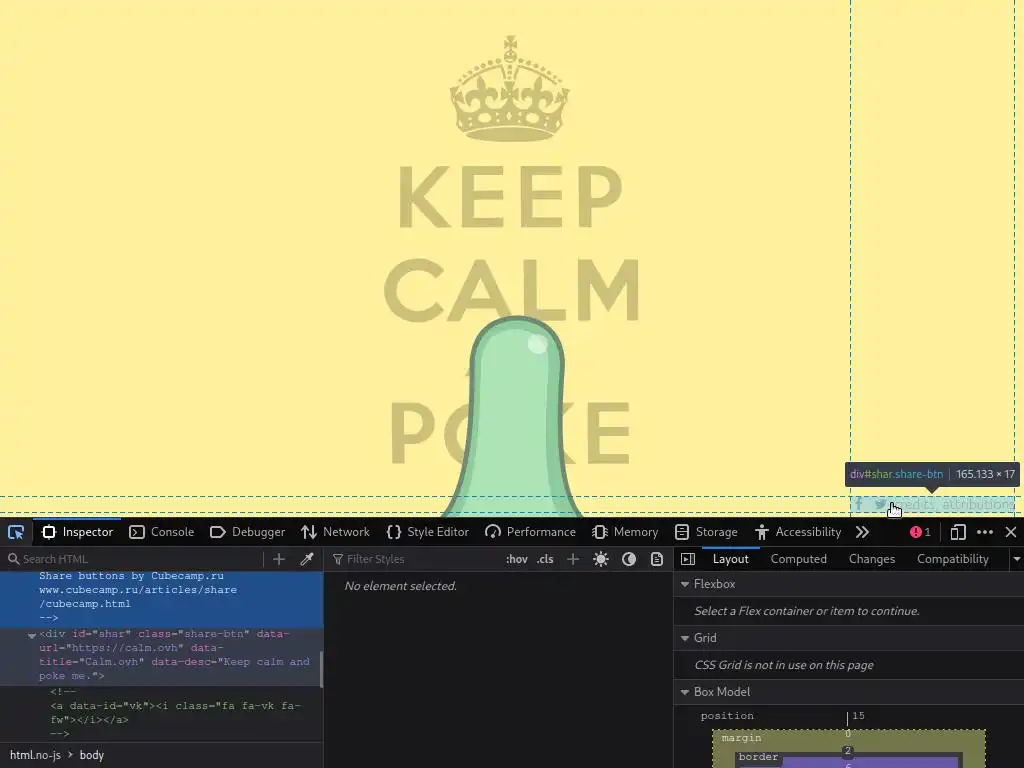Select the Compatibility sidebar tab
The height and width of the screenshot is (768, 1024).
[952, 559]
